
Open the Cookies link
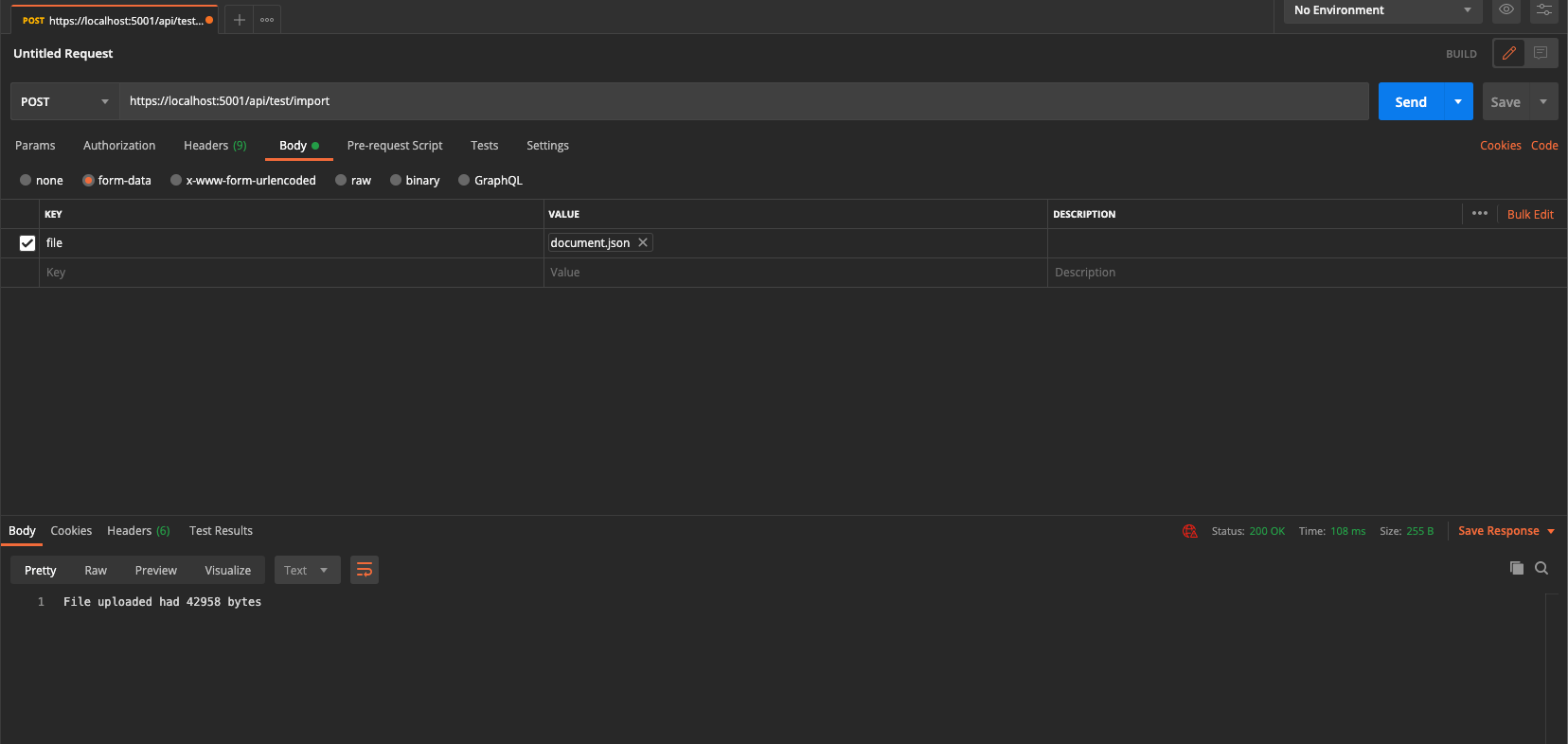point(1501,145)
